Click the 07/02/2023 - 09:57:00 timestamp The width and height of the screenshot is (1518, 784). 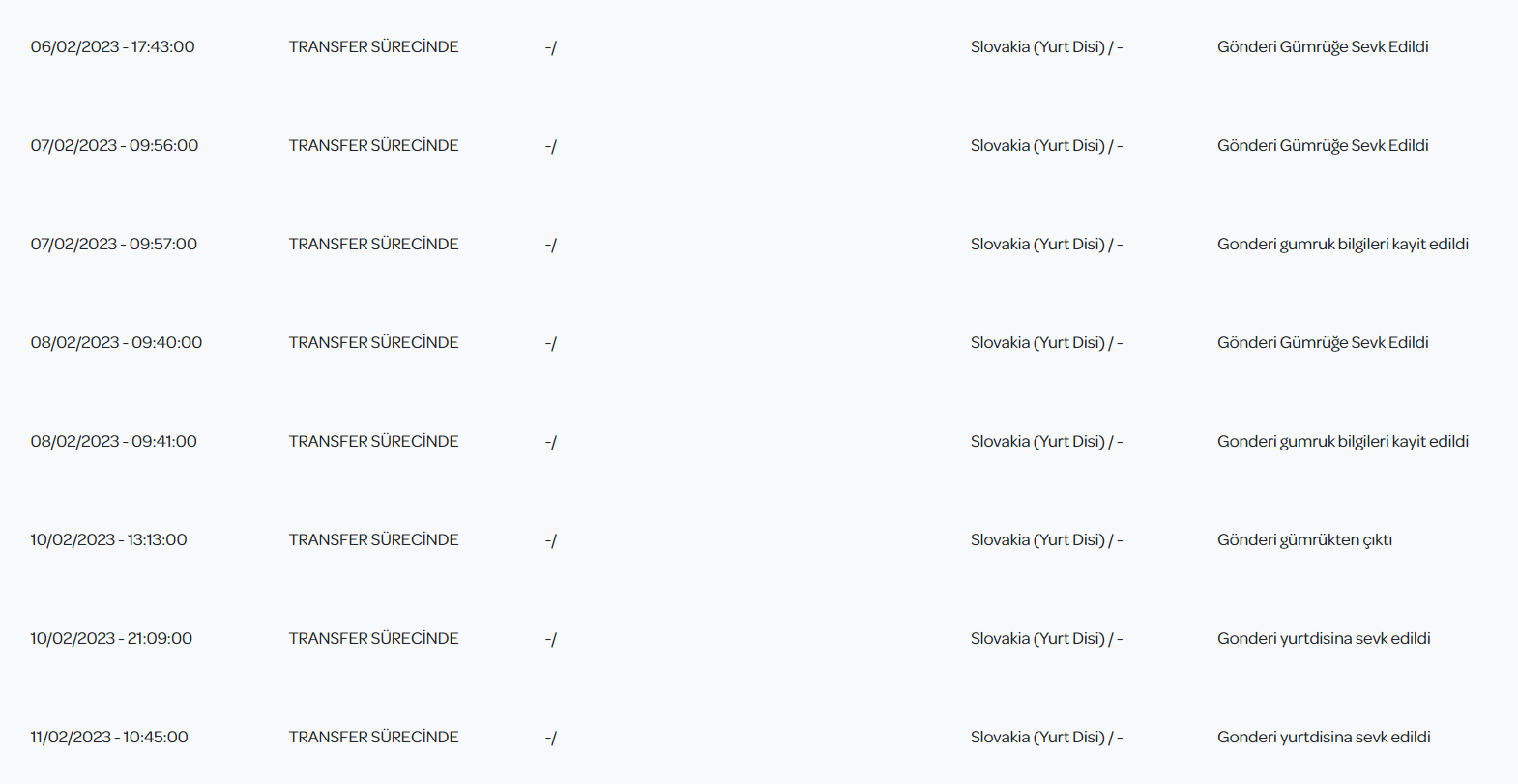pyautogui.click(x=113, y=244)
